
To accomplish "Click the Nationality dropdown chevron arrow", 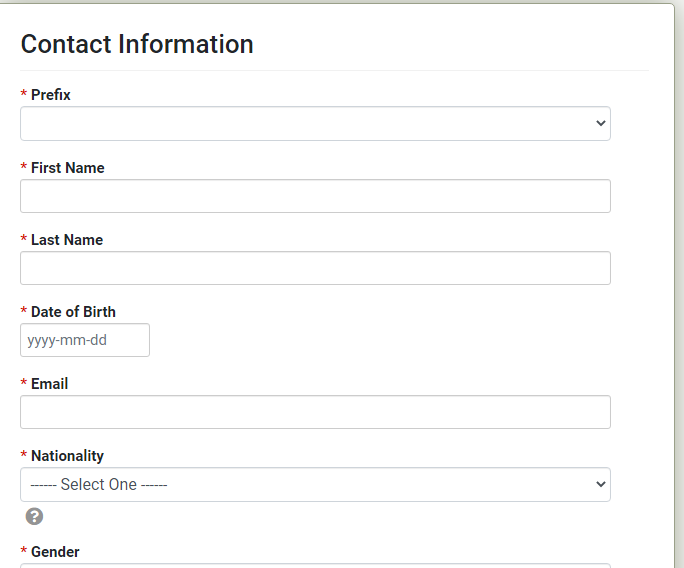I will (600, 484).
